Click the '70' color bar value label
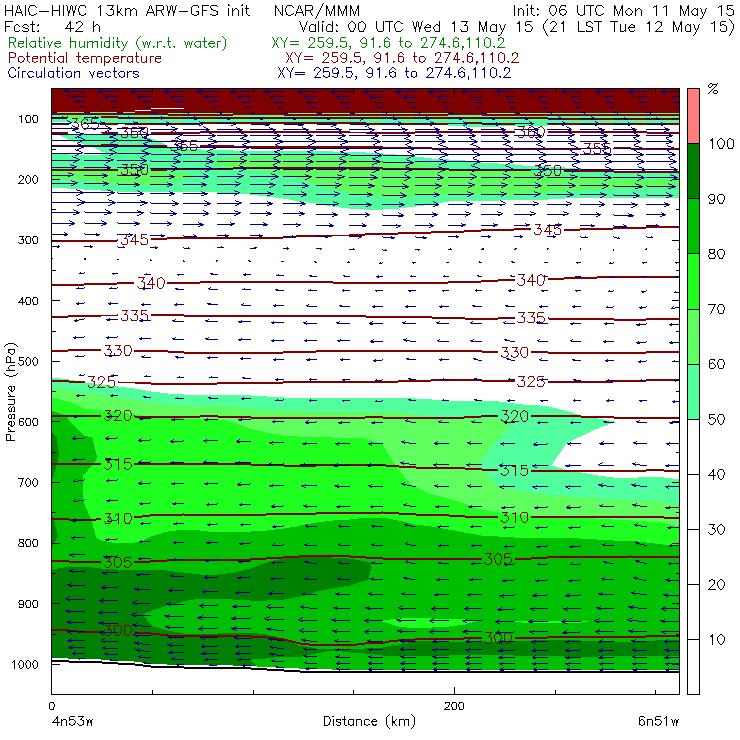 [x=716, y=309]
